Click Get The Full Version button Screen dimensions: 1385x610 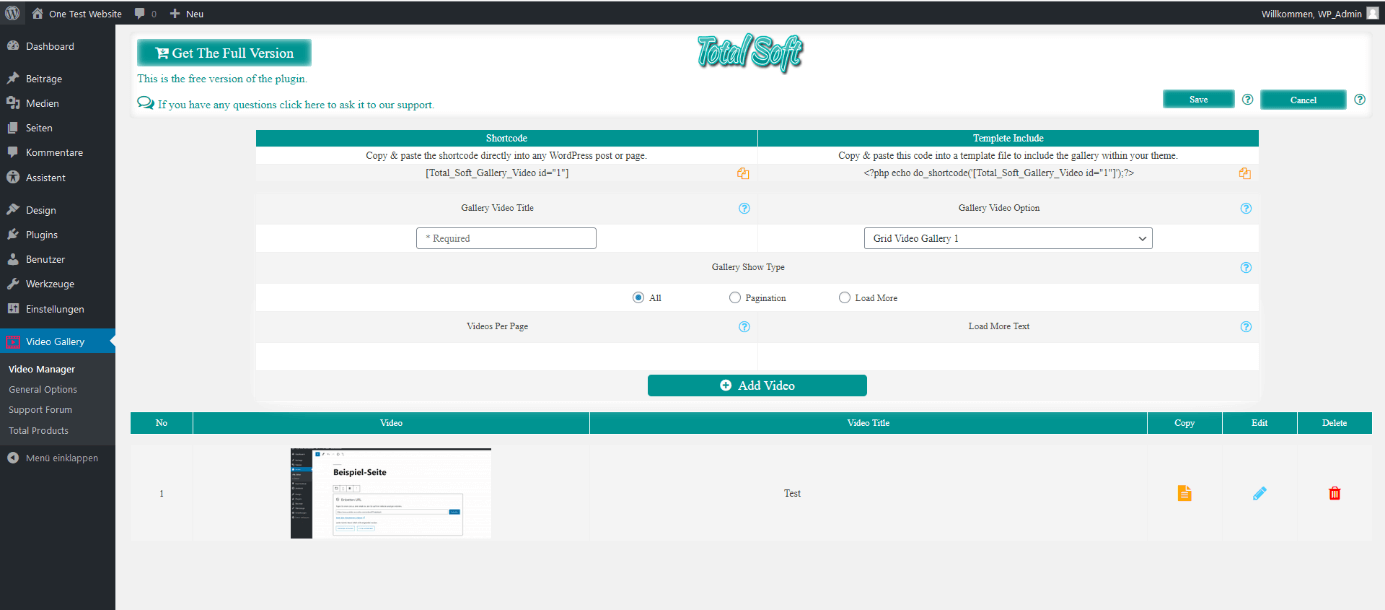coord(224,53)
